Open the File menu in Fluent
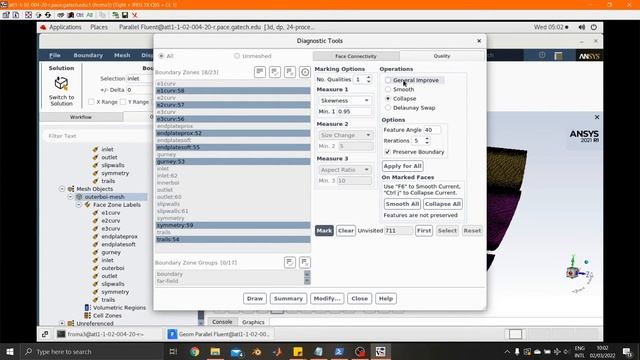640x360 pixels. pos(55,55)
